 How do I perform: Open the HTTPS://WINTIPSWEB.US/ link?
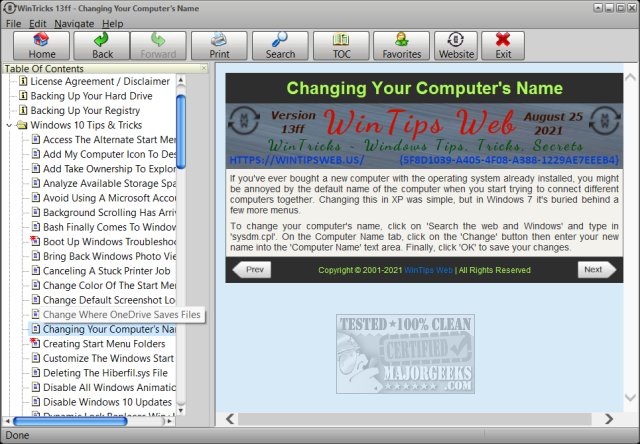pyautogui.click(x=297, y=160)
